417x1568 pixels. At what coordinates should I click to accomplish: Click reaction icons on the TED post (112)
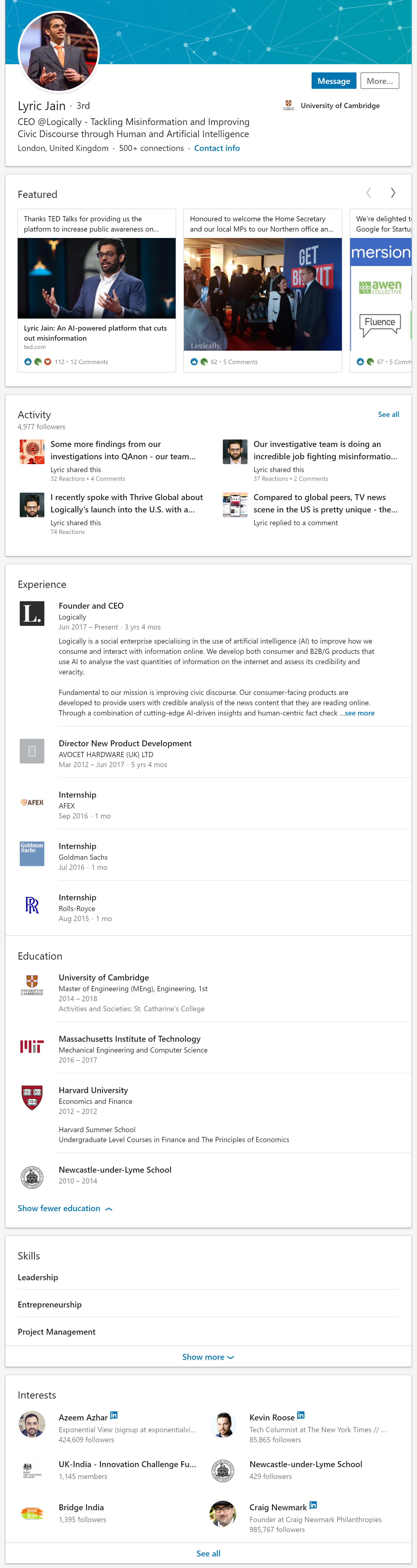(x=38, y=361)
